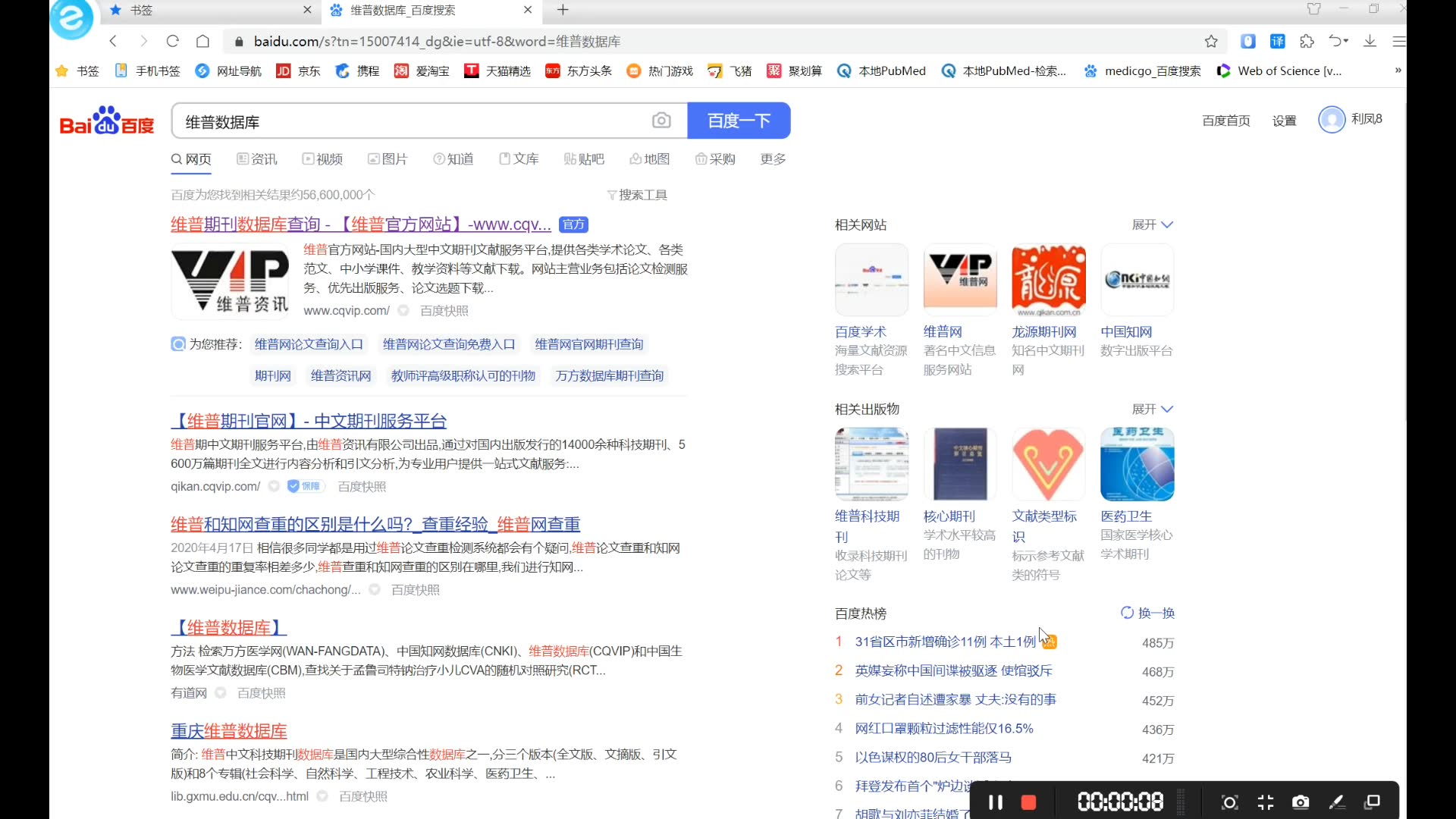1456x819 pixels.
Task: Open the 搜索工具 filter options
Action: (x=637, y=196)
